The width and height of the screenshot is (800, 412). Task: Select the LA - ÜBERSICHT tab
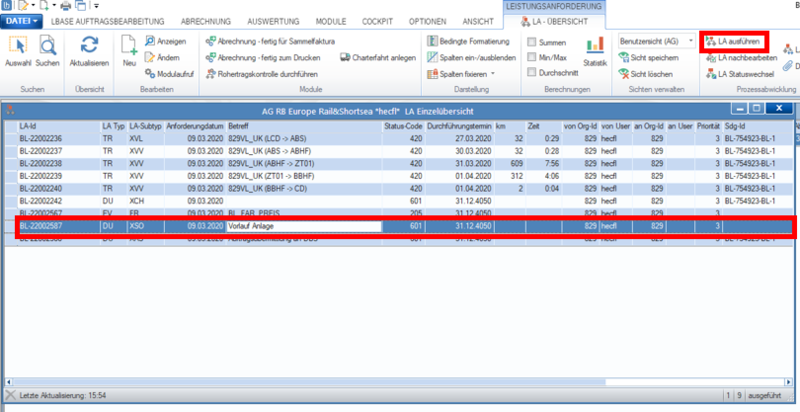[554, 21]
